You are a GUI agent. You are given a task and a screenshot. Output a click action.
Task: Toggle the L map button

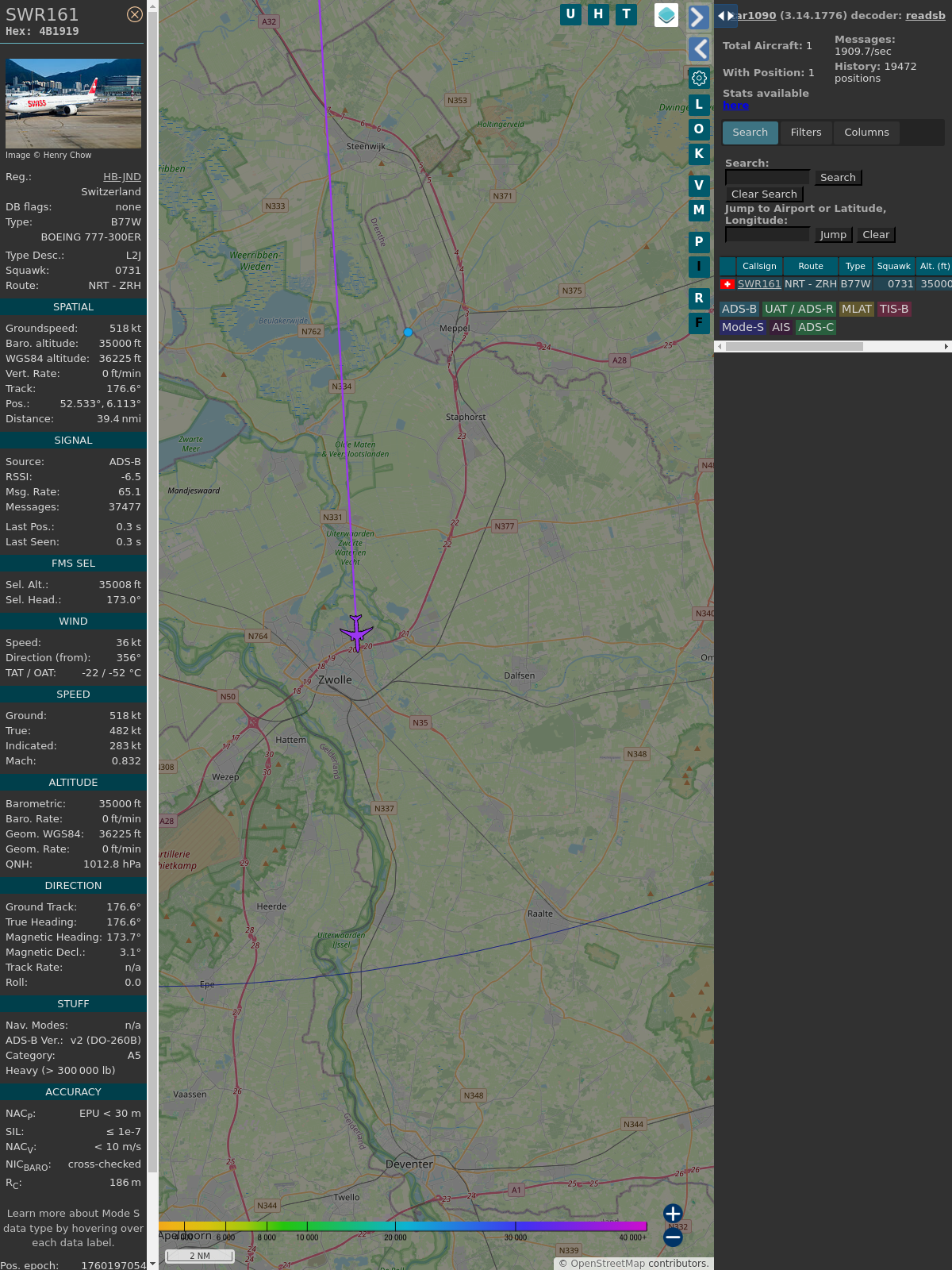pyautogui.click(x=699, y=104)
